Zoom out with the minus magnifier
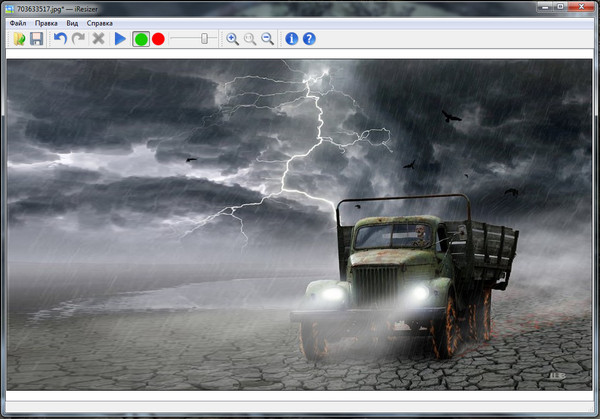 tap(267, 39)
